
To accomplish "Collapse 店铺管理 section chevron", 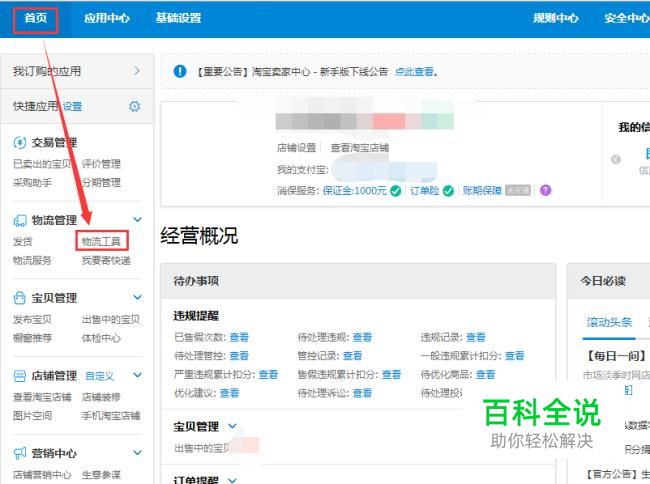I will coord(137,375).
